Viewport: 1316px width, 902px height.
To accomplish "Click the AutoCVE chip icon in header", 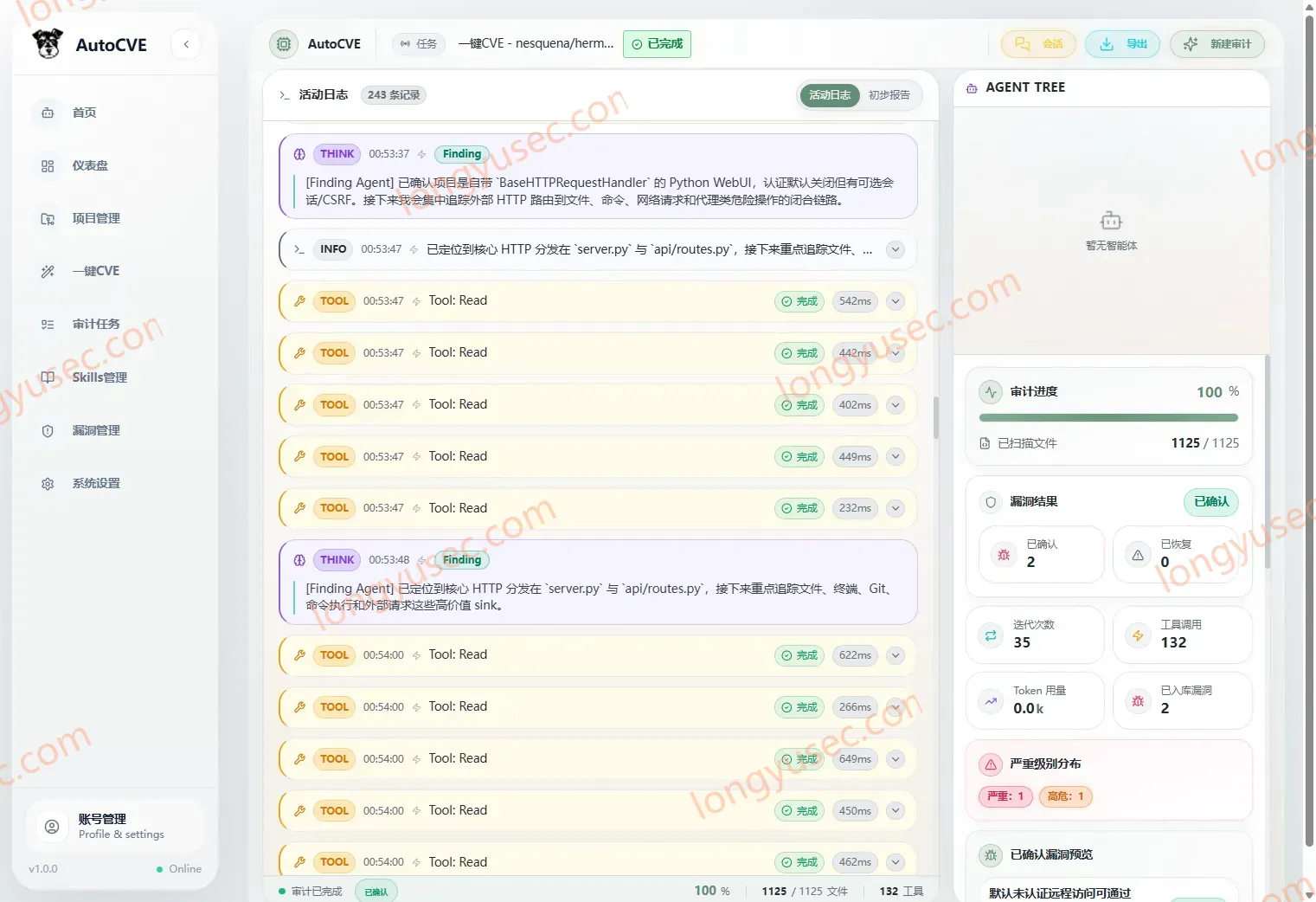I will (x=283, y=44).
